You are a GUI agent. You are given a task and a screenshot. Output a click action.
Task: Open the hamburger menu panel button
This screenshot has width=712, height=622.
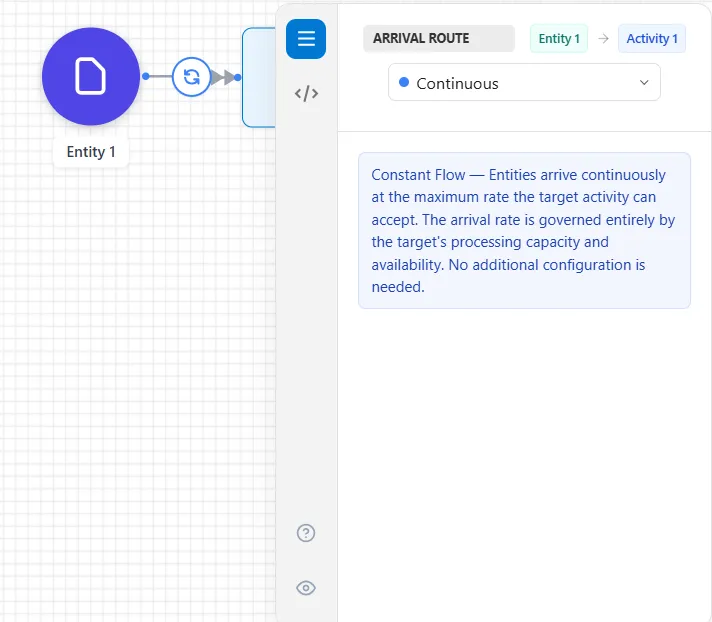(306, 39)
